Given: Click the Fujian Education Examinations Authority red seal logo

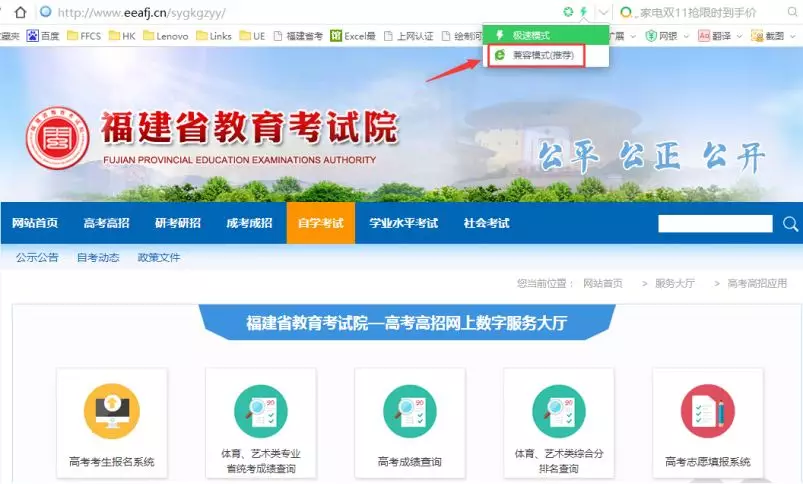Looking at the screenshot, I should pos(57,138).
